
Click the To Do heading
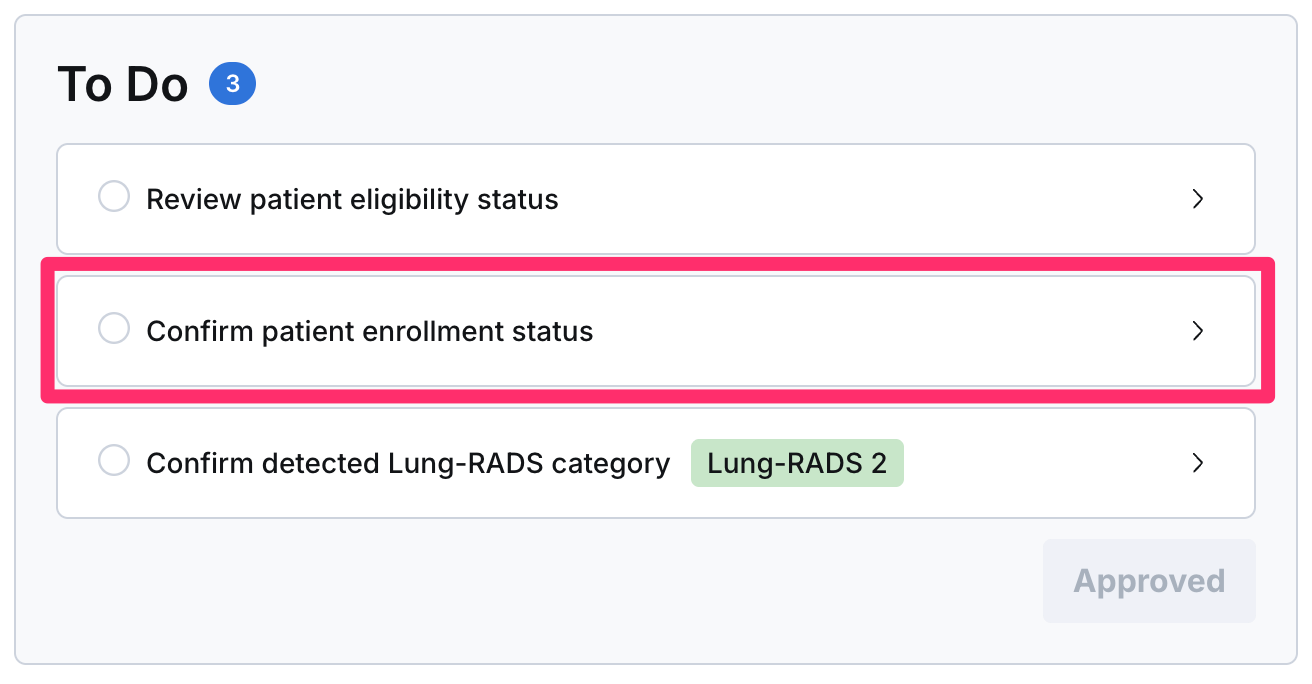123,85
